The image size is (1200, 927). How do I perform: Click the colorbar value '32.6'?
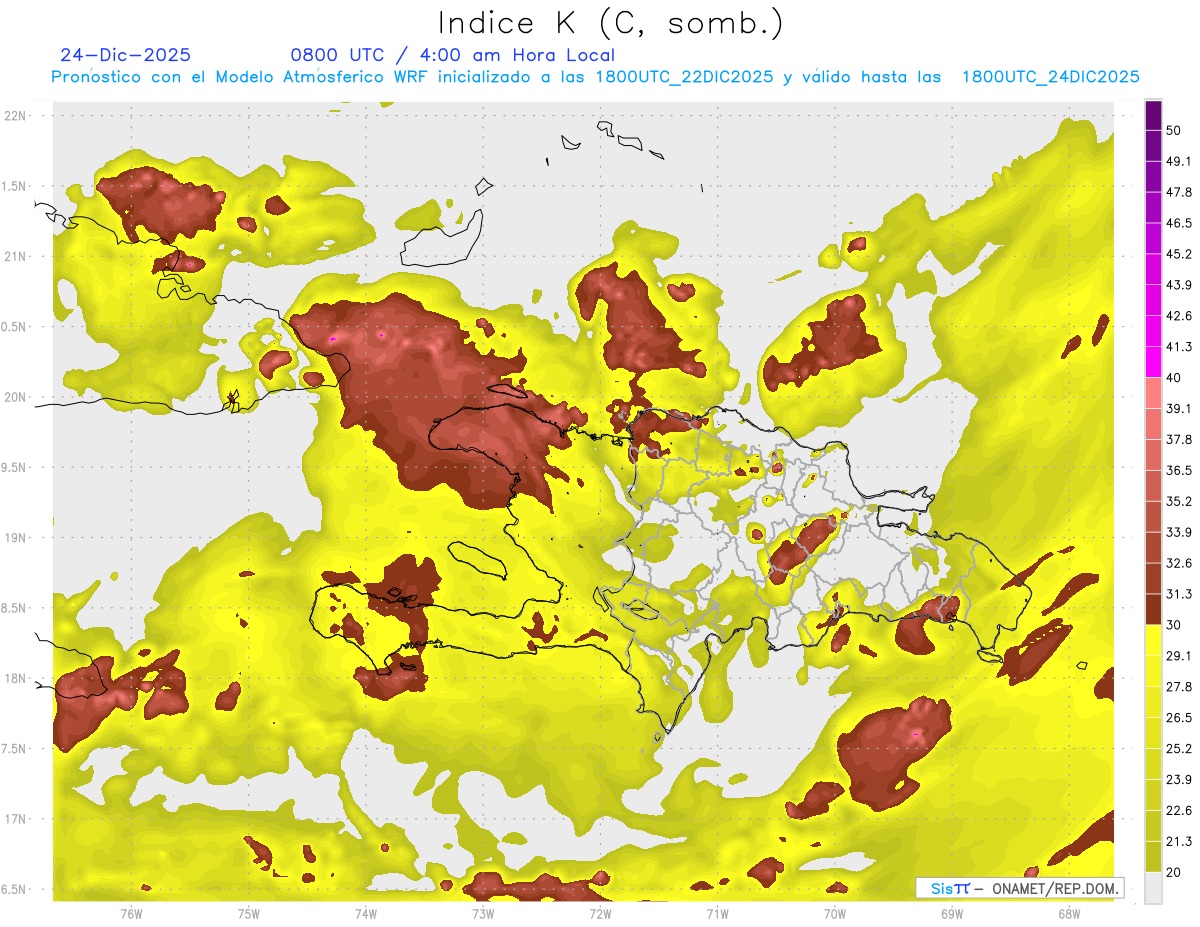point(1179,563)
